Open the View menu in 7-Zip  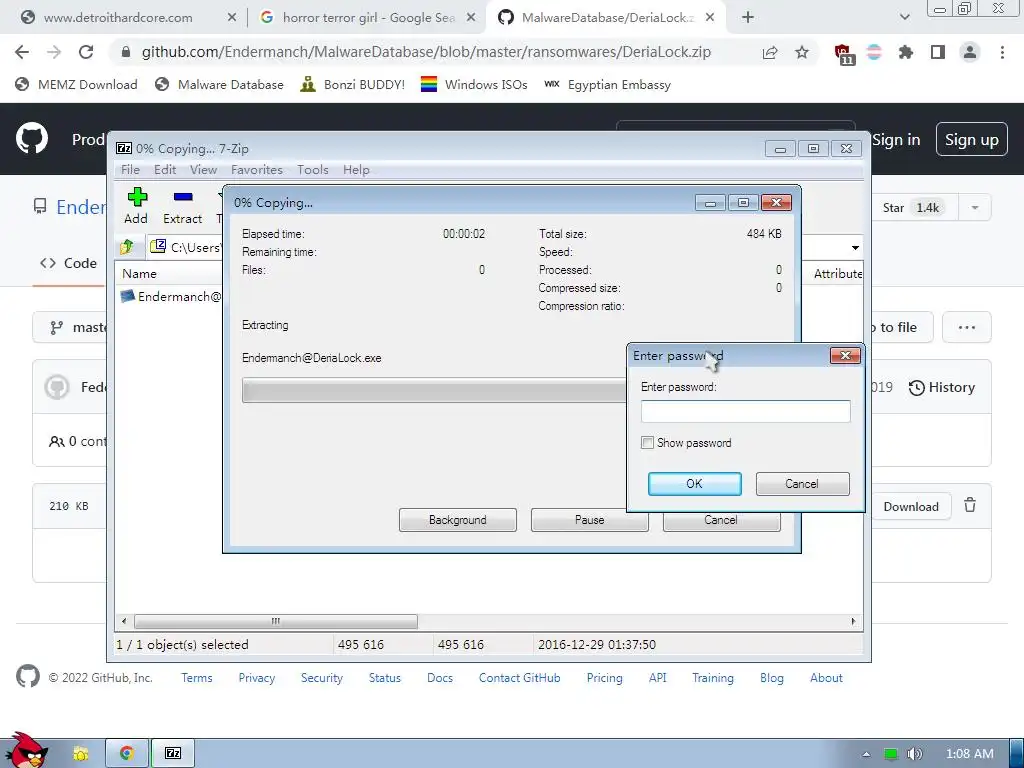pyautogui.click(x=203, y=170)
